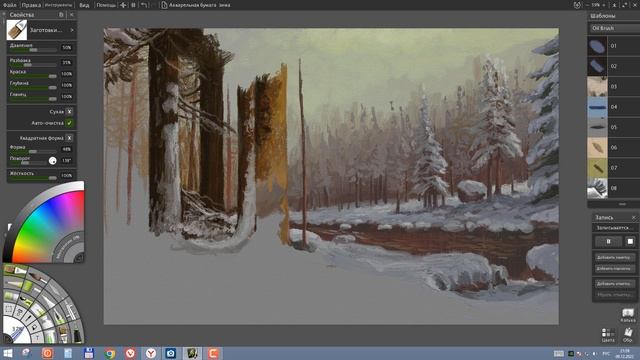Select brush preset 08
Image resolution: width=640 pixels, height=360 pixels.
(613, 188)
